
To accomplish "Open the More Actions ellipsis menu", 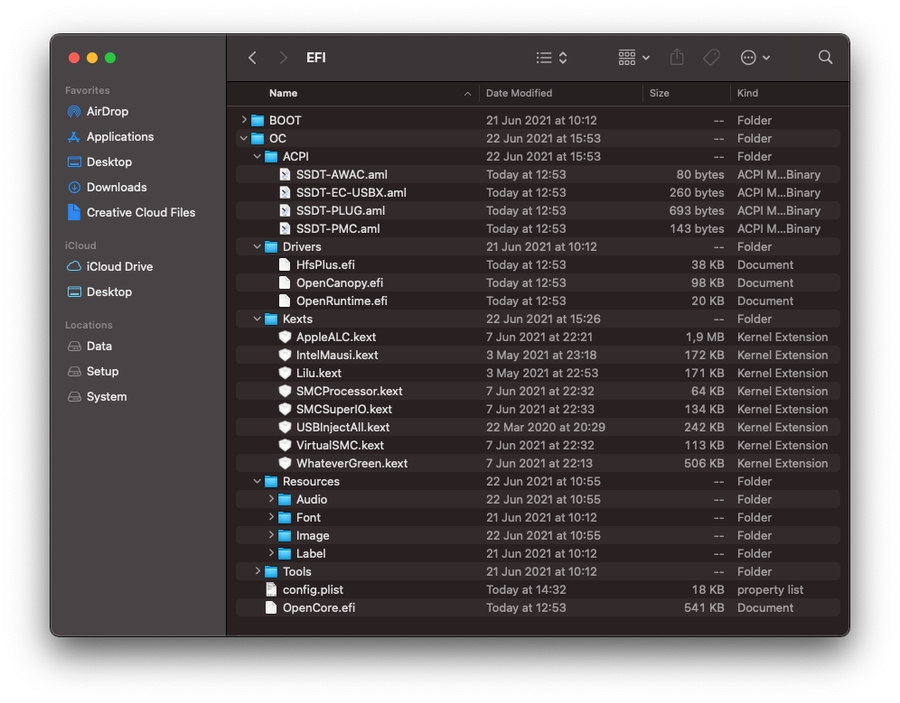I will pos(755,58).
